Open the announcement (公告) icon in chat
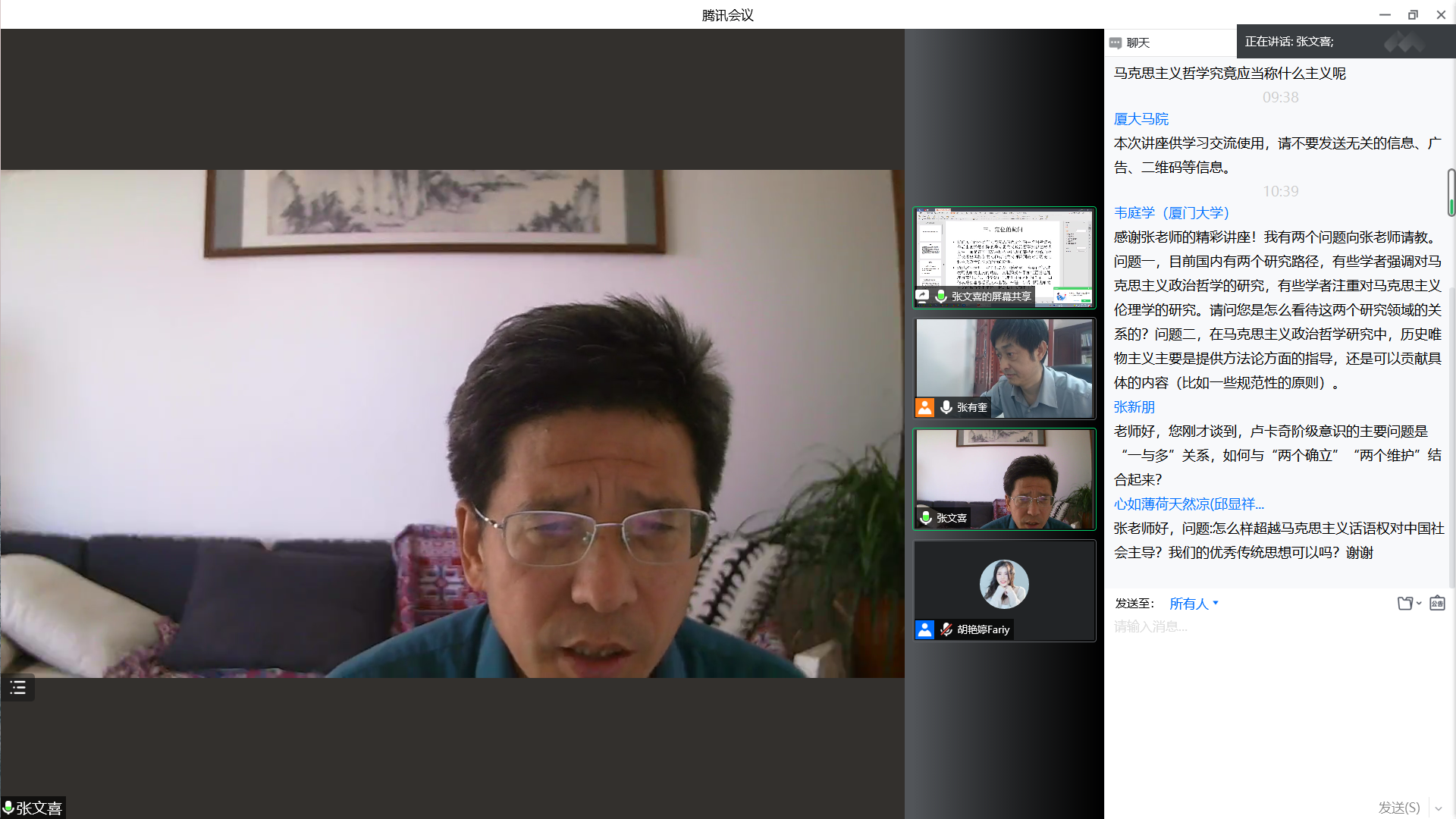1456x819 pixels. (x=1437, y=604)
